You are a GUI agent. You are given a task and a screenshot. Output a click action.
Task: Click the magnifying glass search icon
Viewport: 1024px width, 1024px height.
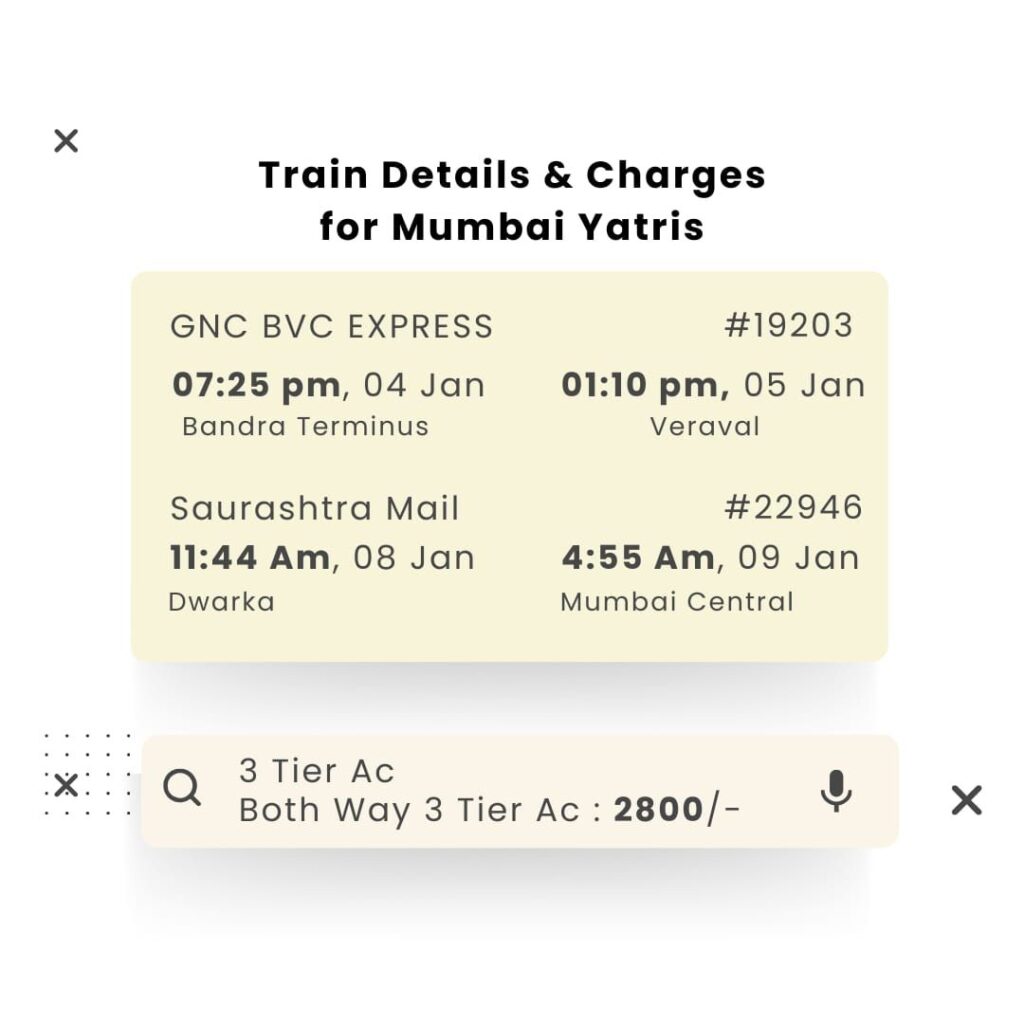[182, 789]
